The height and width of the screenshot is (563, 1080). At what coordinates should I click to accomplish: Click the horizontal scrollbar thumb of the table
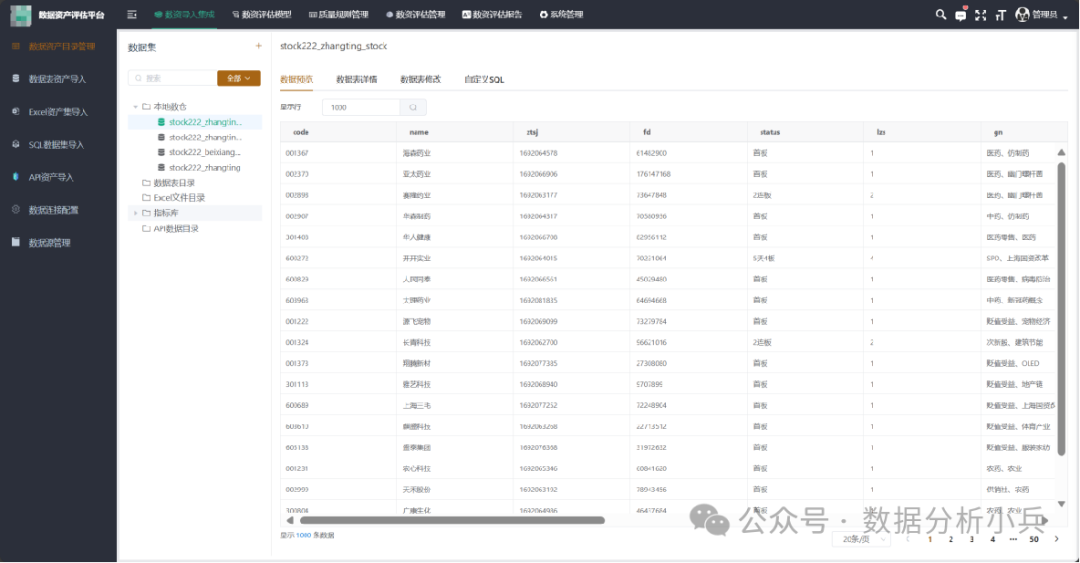point(452,520)
